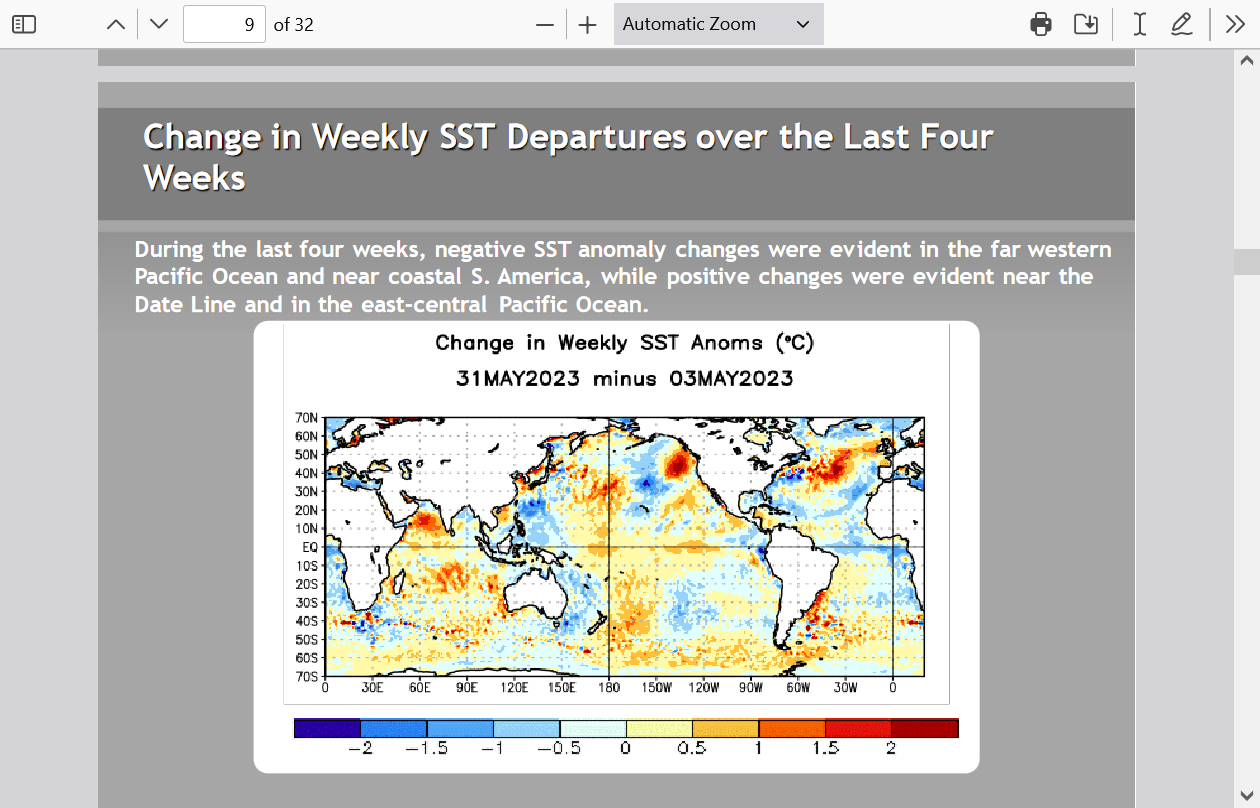Click chart title 'Change in Weekly SST Anoms'

[x=625, y=343]
